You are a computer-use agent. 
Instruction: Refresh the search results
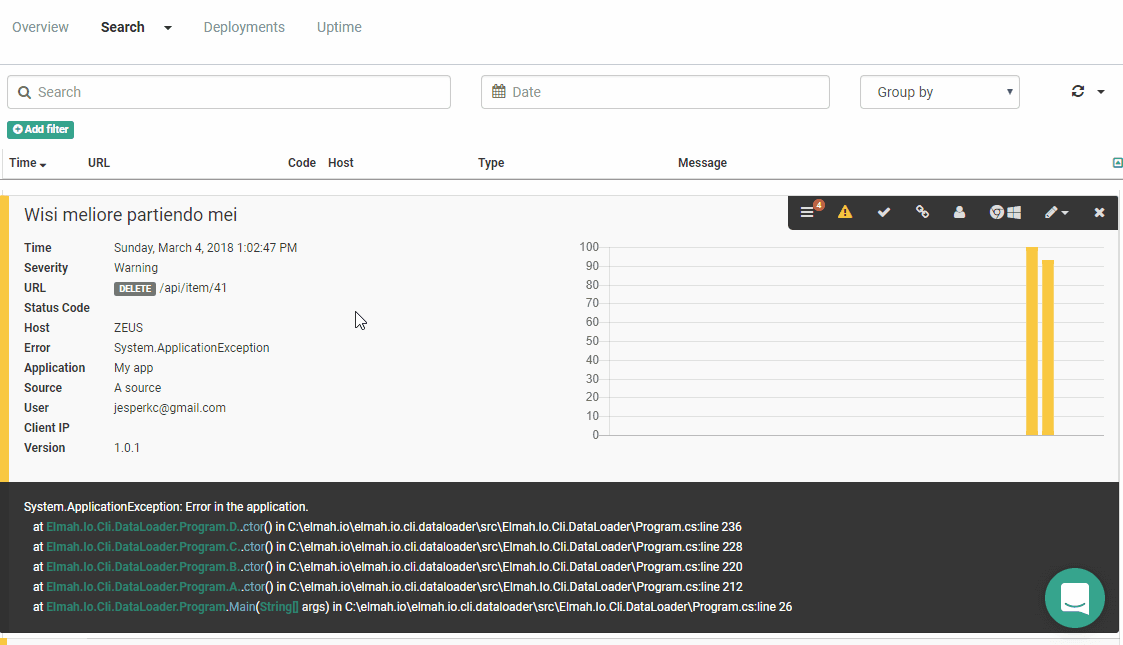coord(1077,90)
